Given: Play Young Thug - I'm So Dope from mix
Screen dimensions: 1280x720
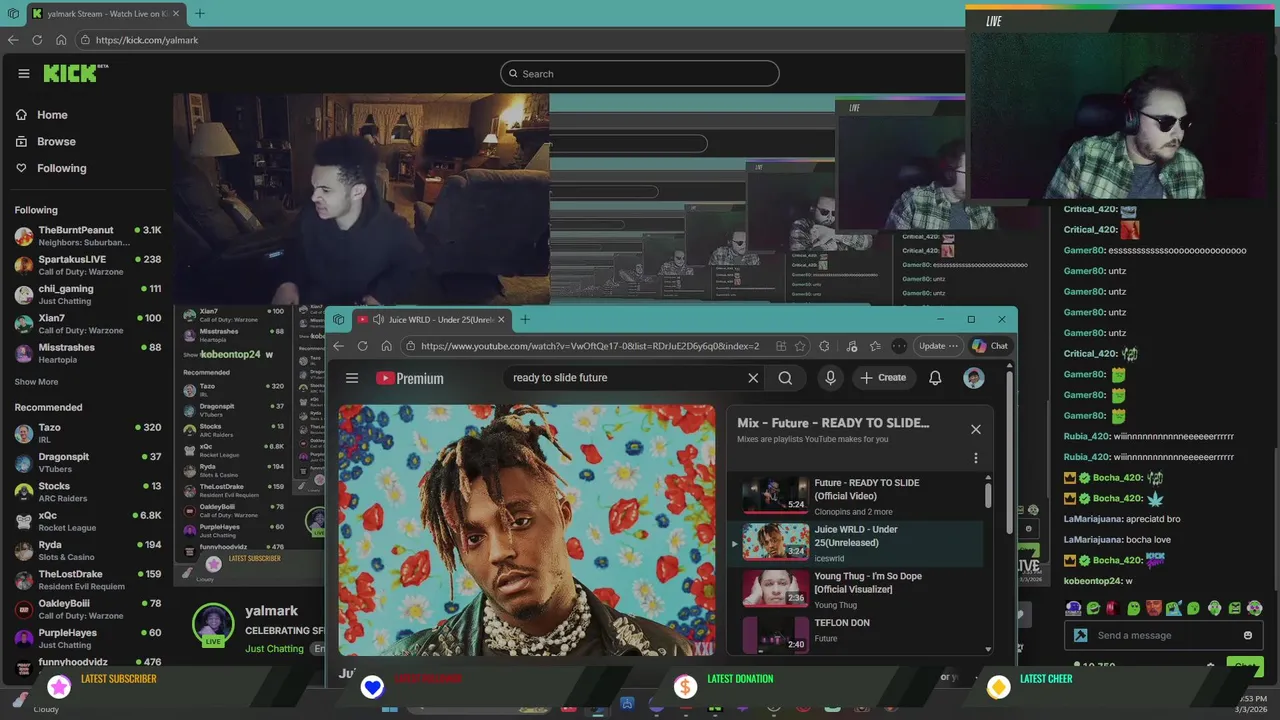Looking at the screenshot, I should pos(855,589).
